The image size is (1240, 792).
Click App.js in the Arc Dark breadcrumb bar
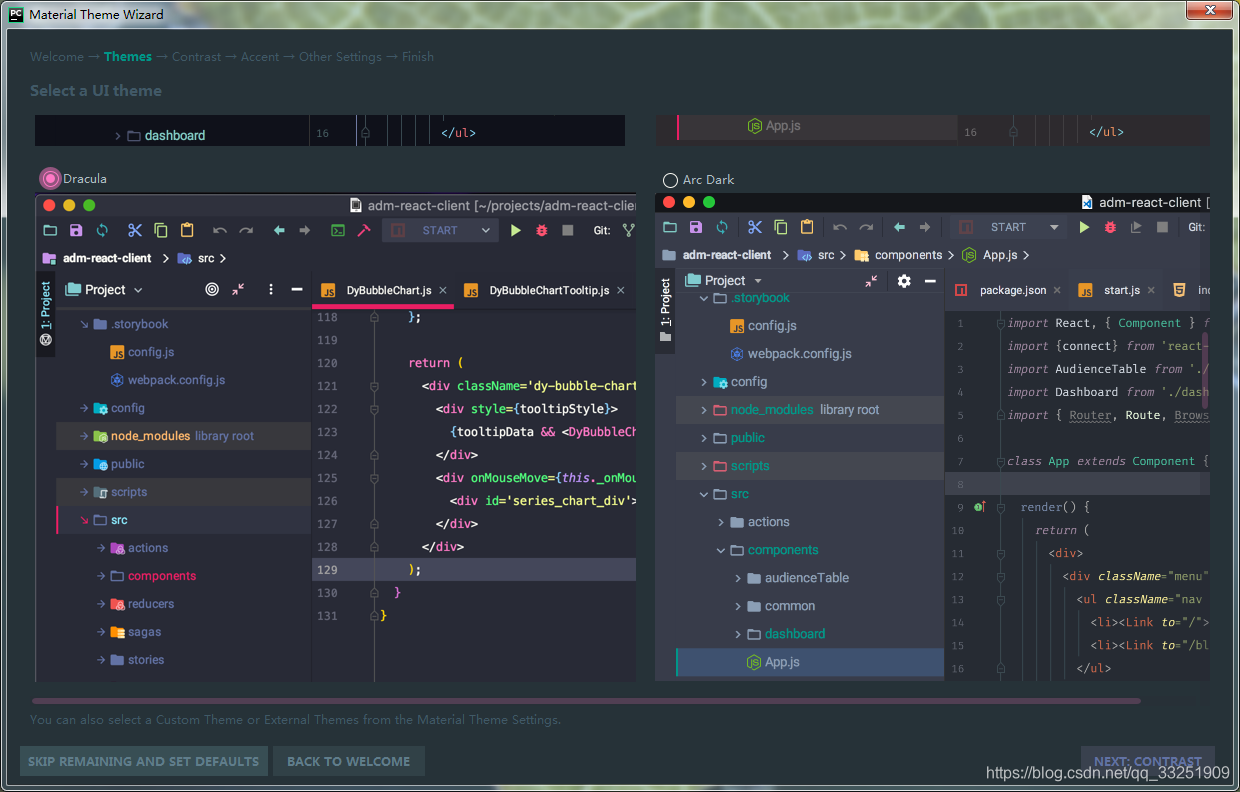point(997,255)
